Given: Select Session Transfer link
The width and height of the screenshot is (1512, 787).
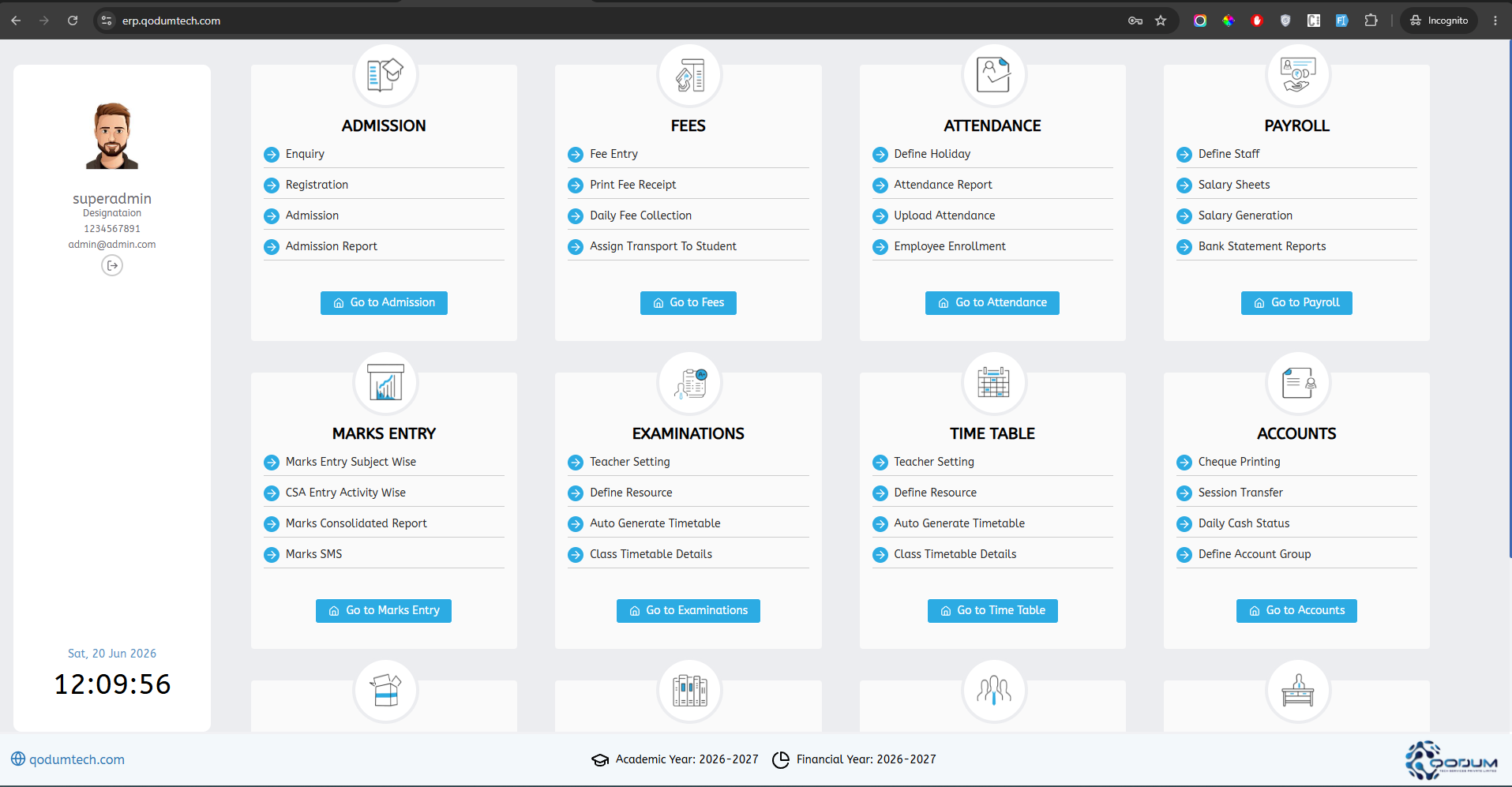Looking at the screenshot, I should click(x=1240, y=493).
